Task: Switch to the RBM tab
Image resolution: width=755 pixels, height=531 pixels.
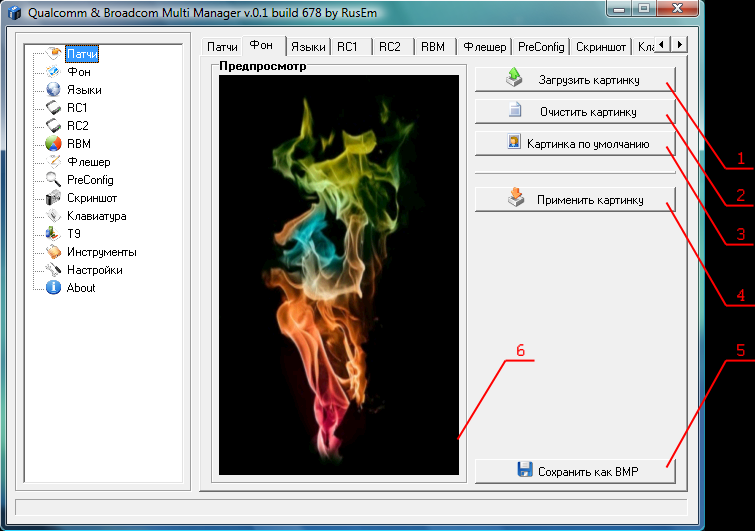Action: (432, 47)
